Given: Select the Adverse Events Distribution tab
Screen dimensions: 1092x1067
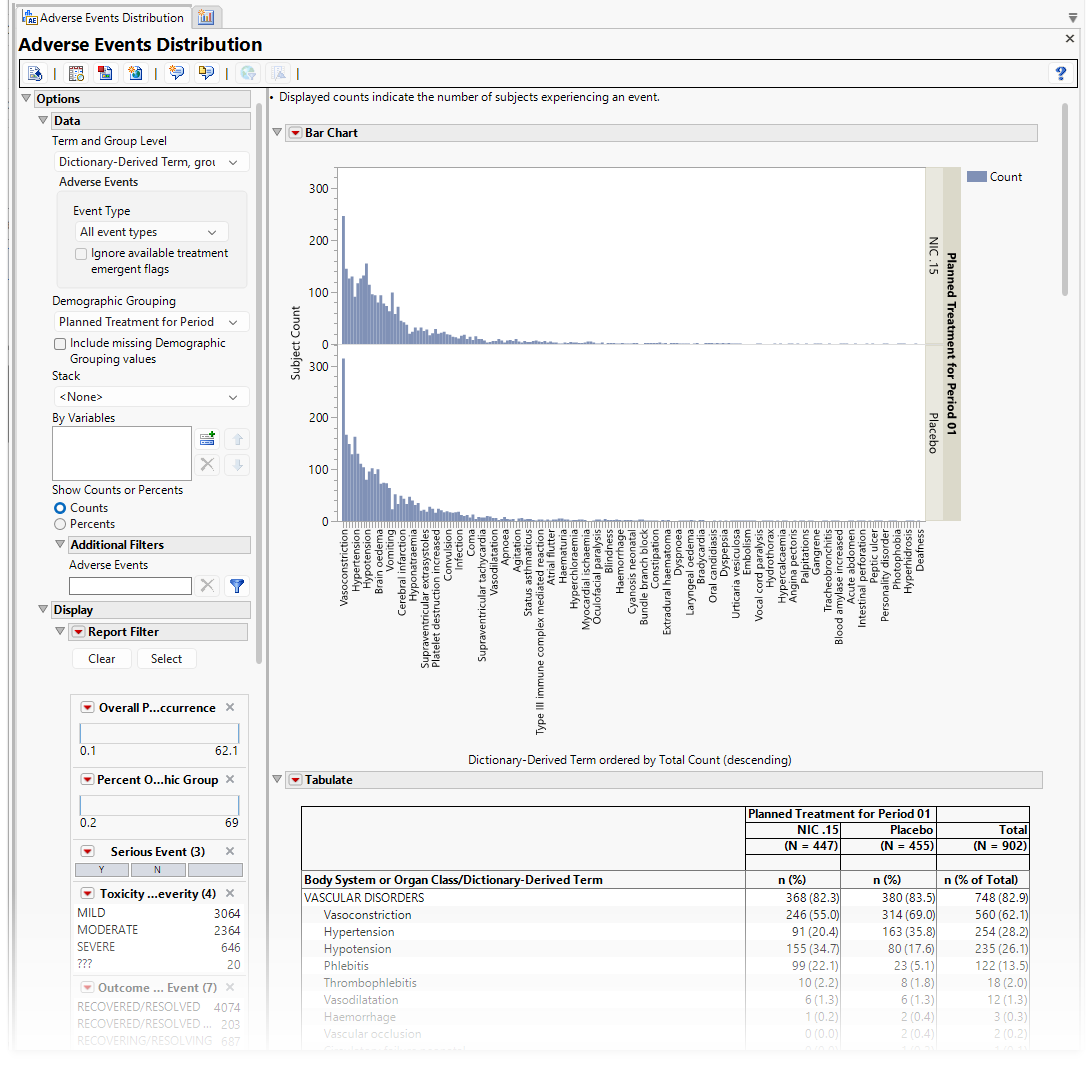Looking at the screenshot, I should pos(103,17).
